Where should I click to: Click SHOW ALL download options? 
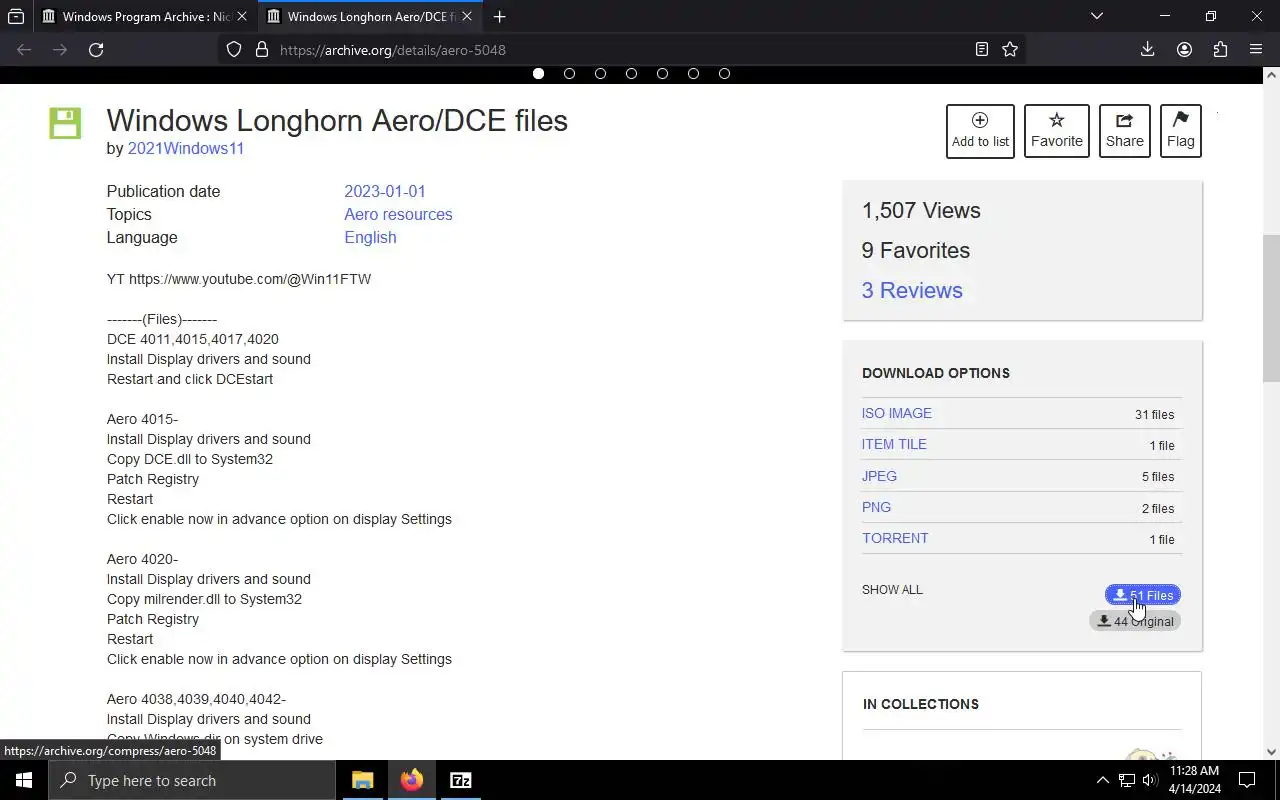coord(892,589)
